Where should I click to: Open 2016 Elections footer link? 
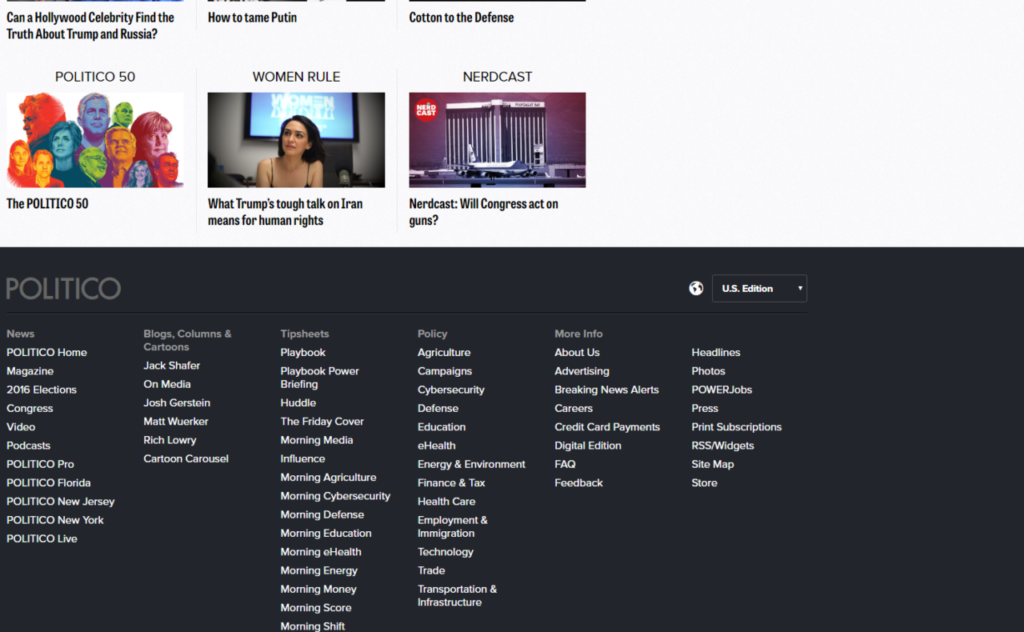[x=41, y=390]
